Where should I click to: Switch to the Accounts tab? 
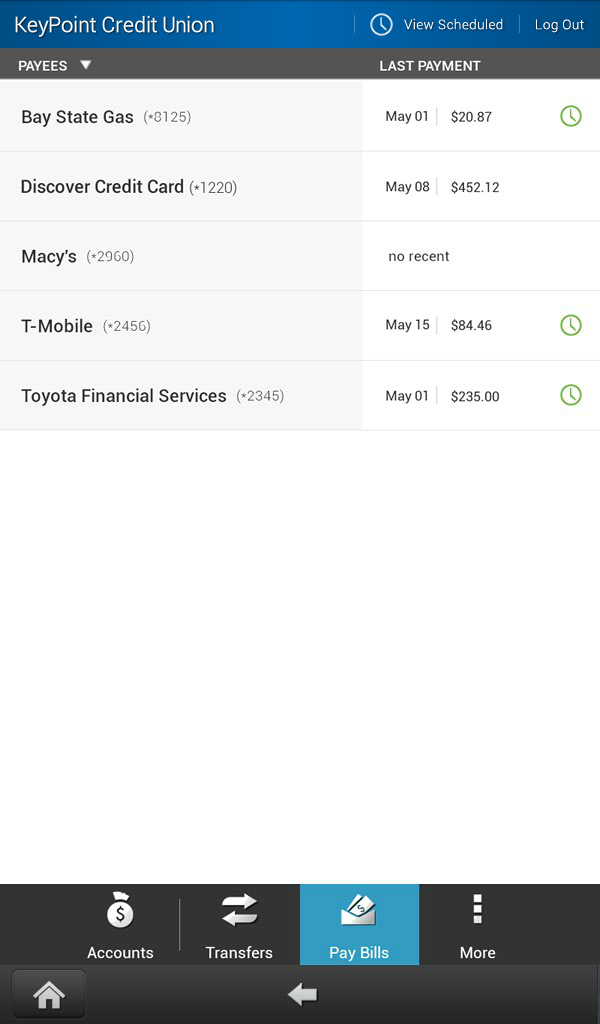point(120,925)
